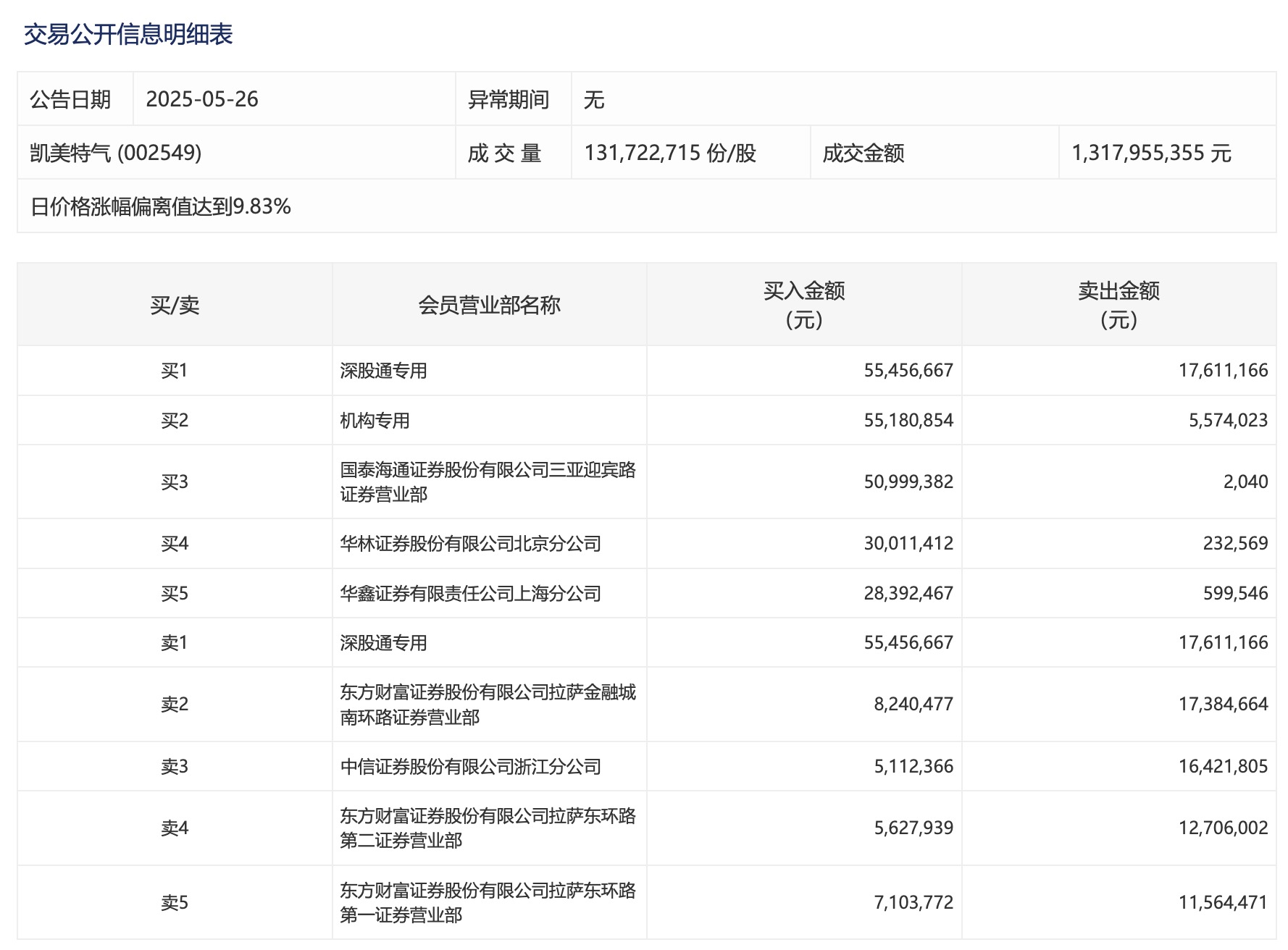Select 华鑫证券有限责任公司上海分公司

[470, 593]
